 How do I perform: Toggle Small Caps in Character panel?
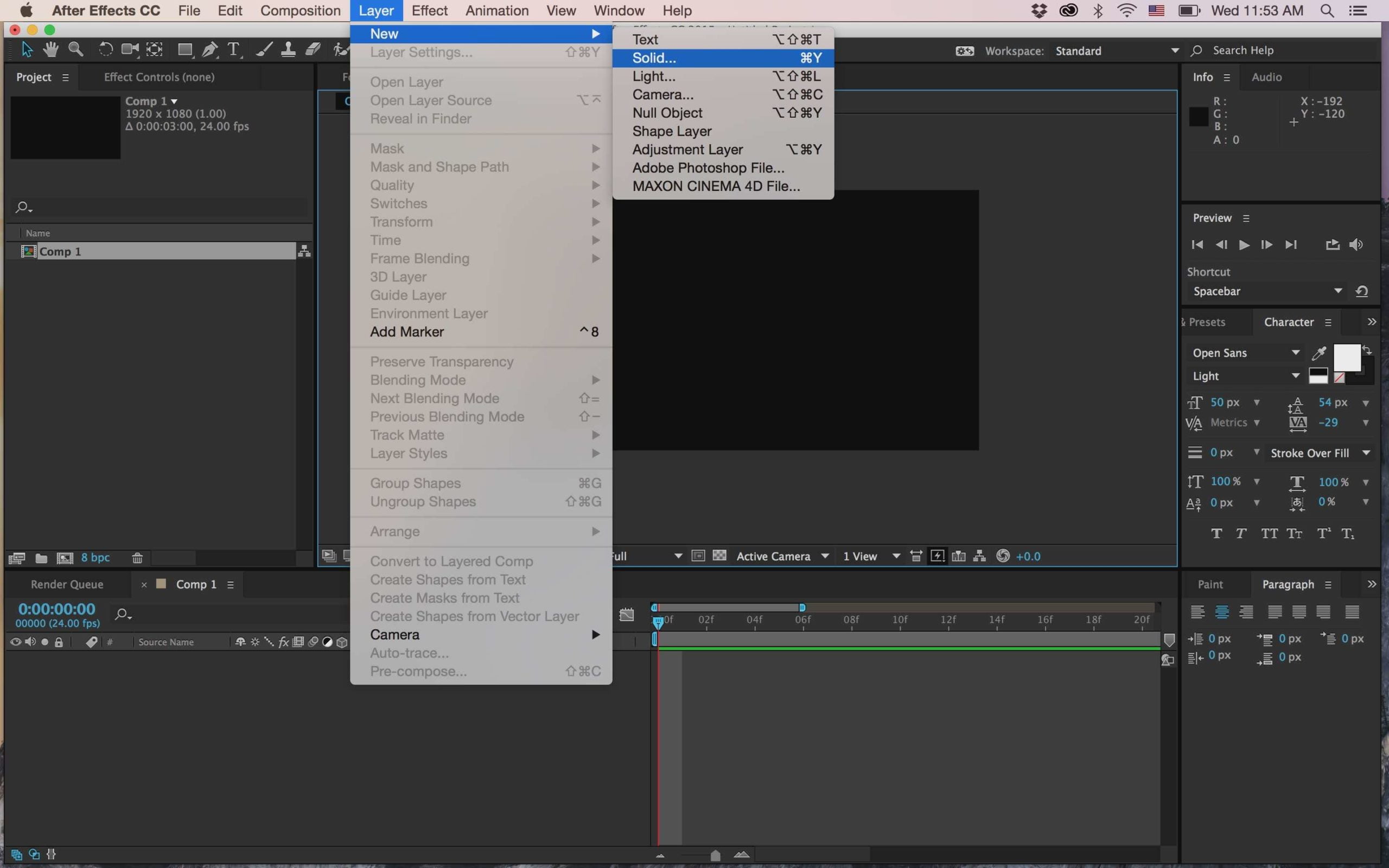click(1294, 534)
